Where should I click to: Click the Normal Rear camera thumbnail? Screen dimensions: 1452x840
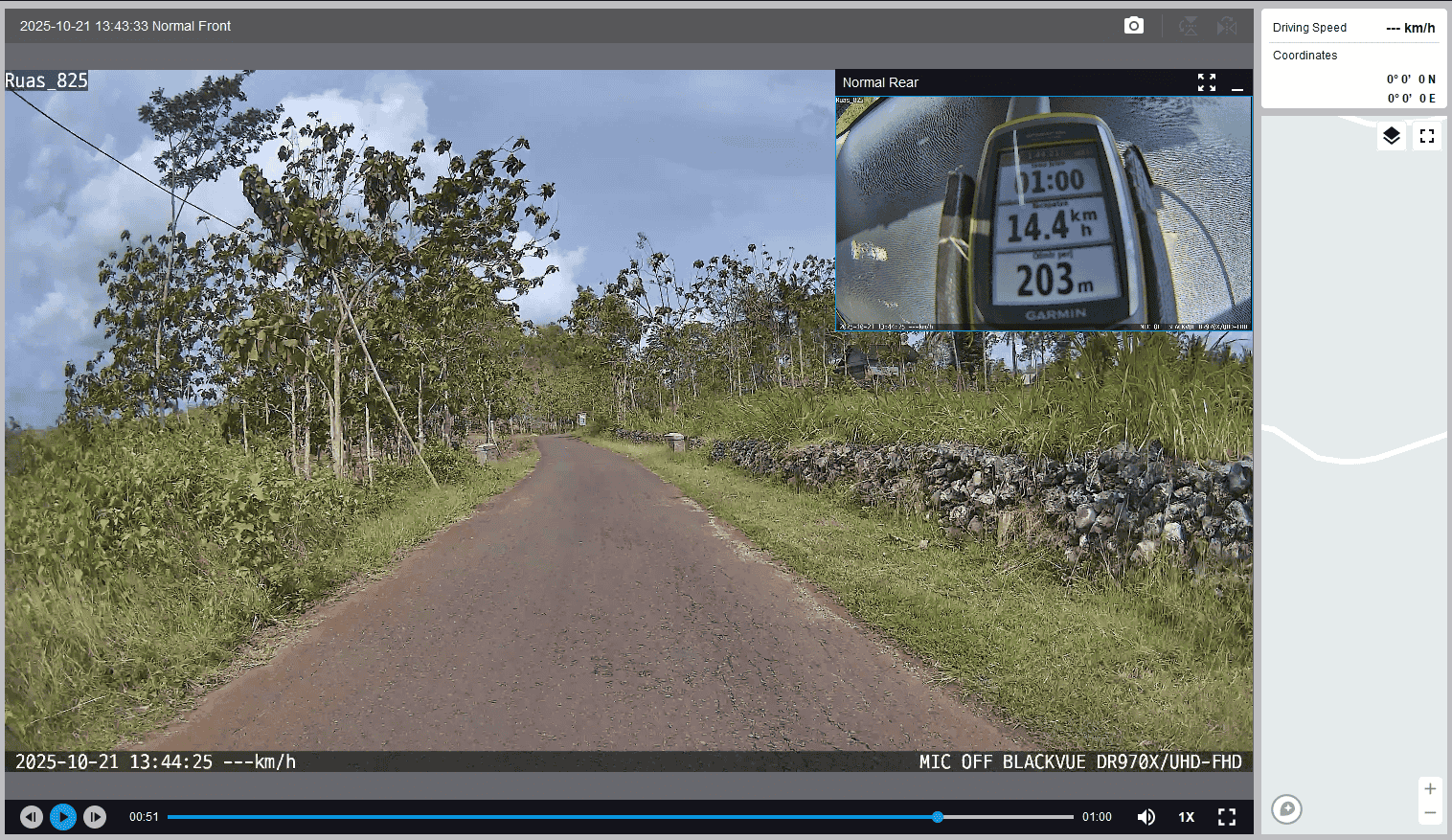click(1043, 213)
